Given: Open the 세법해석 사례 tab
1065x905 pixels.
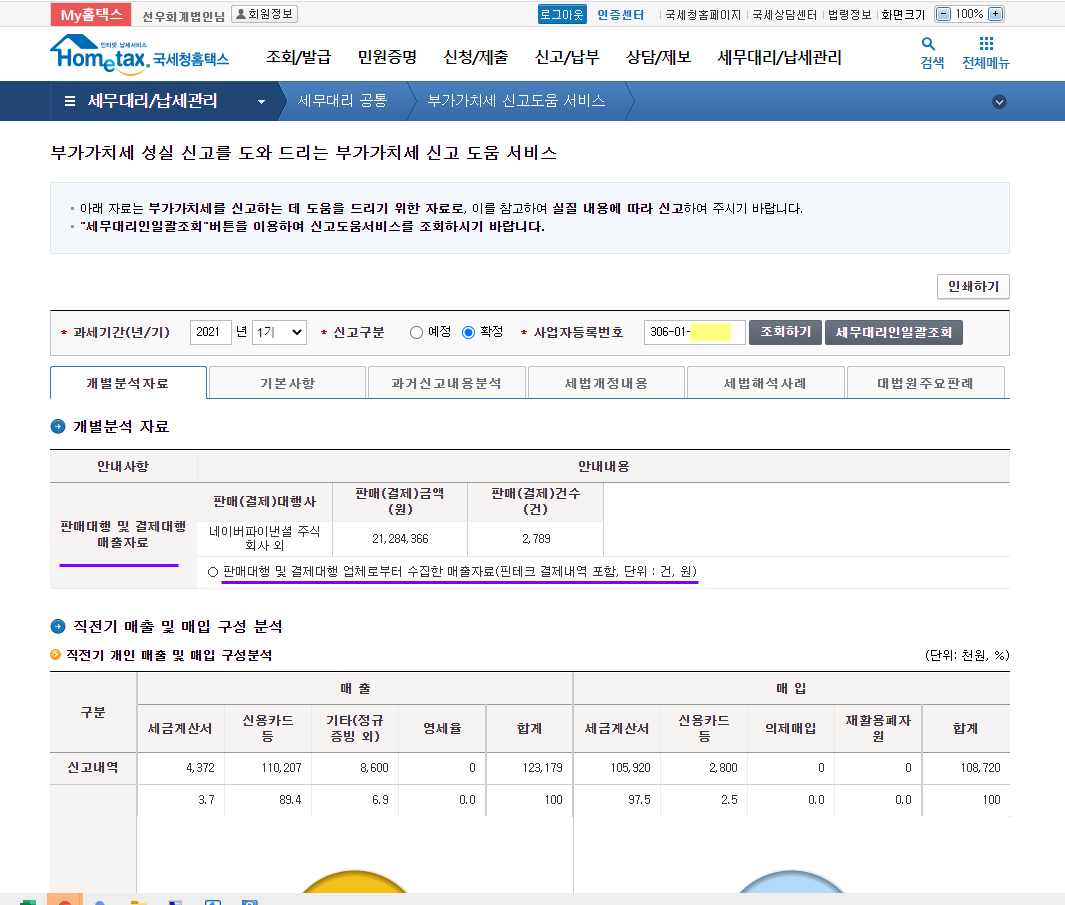Looking at the screenshot, I should [765, 383].
